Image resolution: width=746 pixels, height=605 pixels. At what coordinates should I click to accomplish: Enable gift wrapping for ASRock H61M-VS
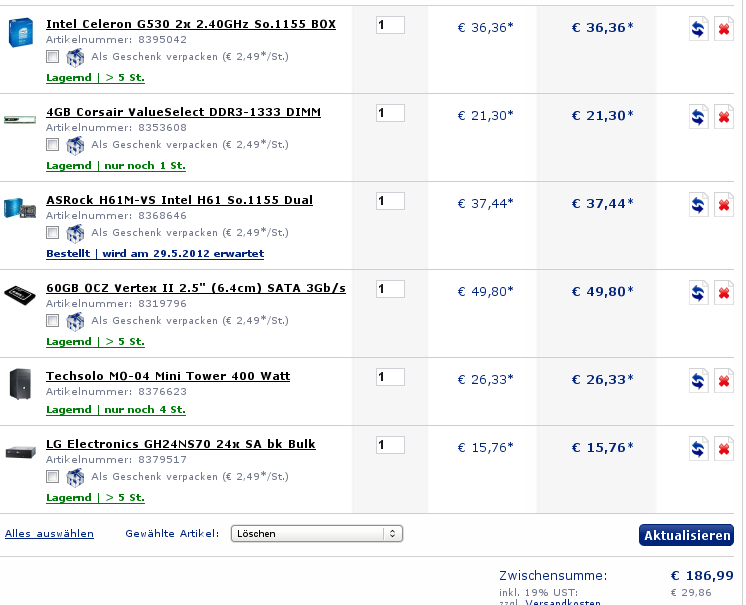[52, 233]
